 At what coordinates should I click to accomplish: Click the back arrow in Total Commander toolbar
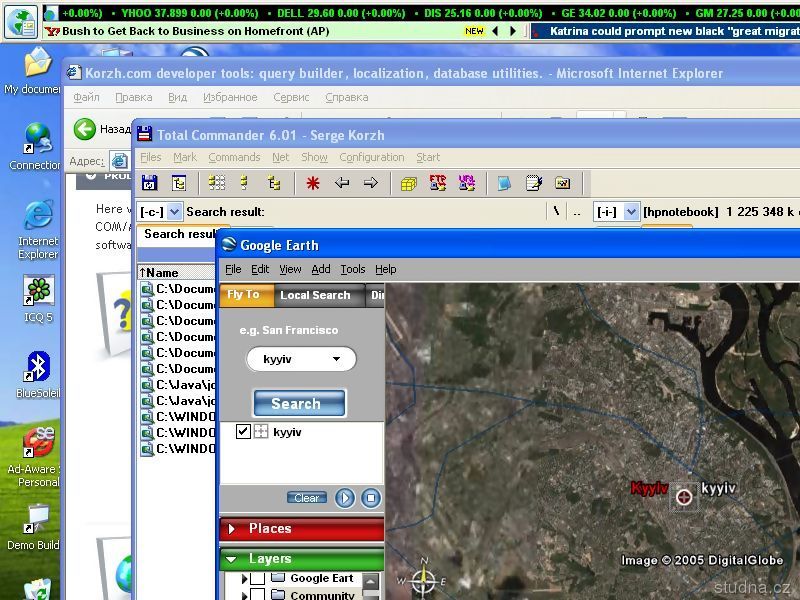342,183
